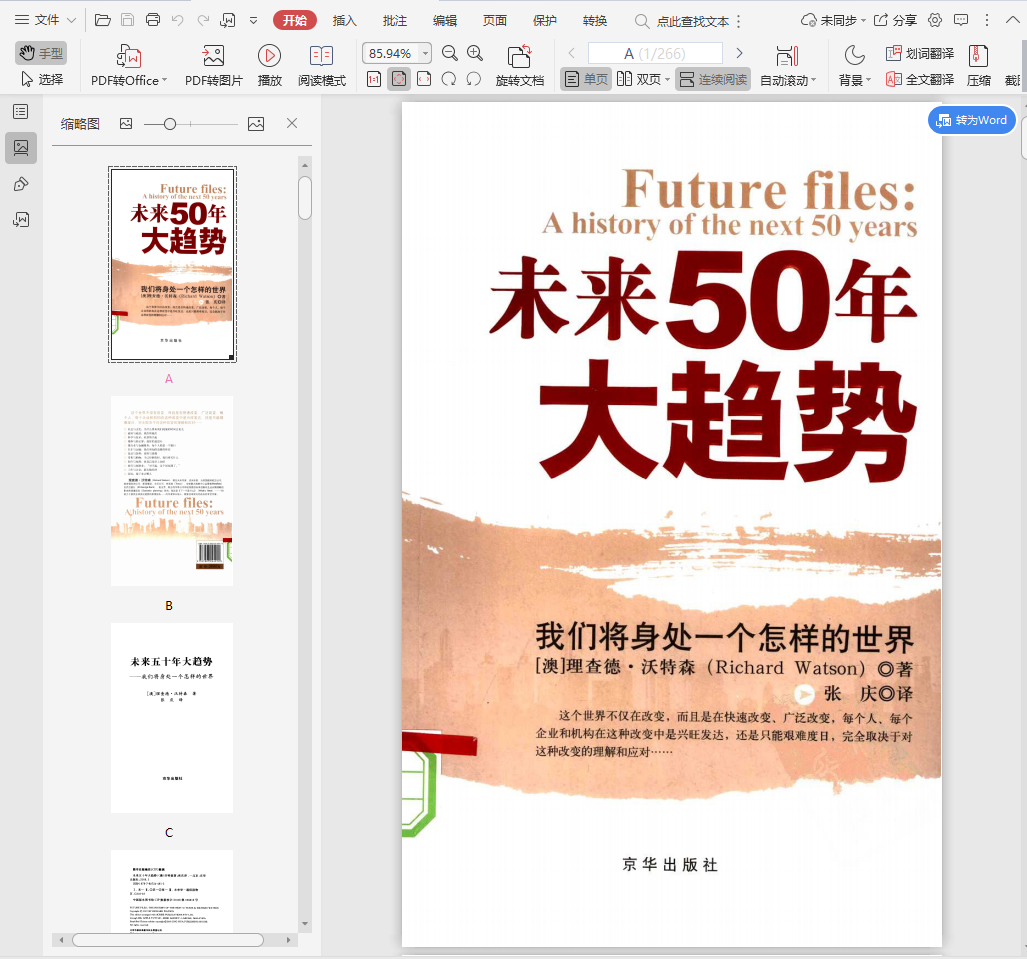
Task: Open the 文件 menu
Action: (x=45, y=20)
